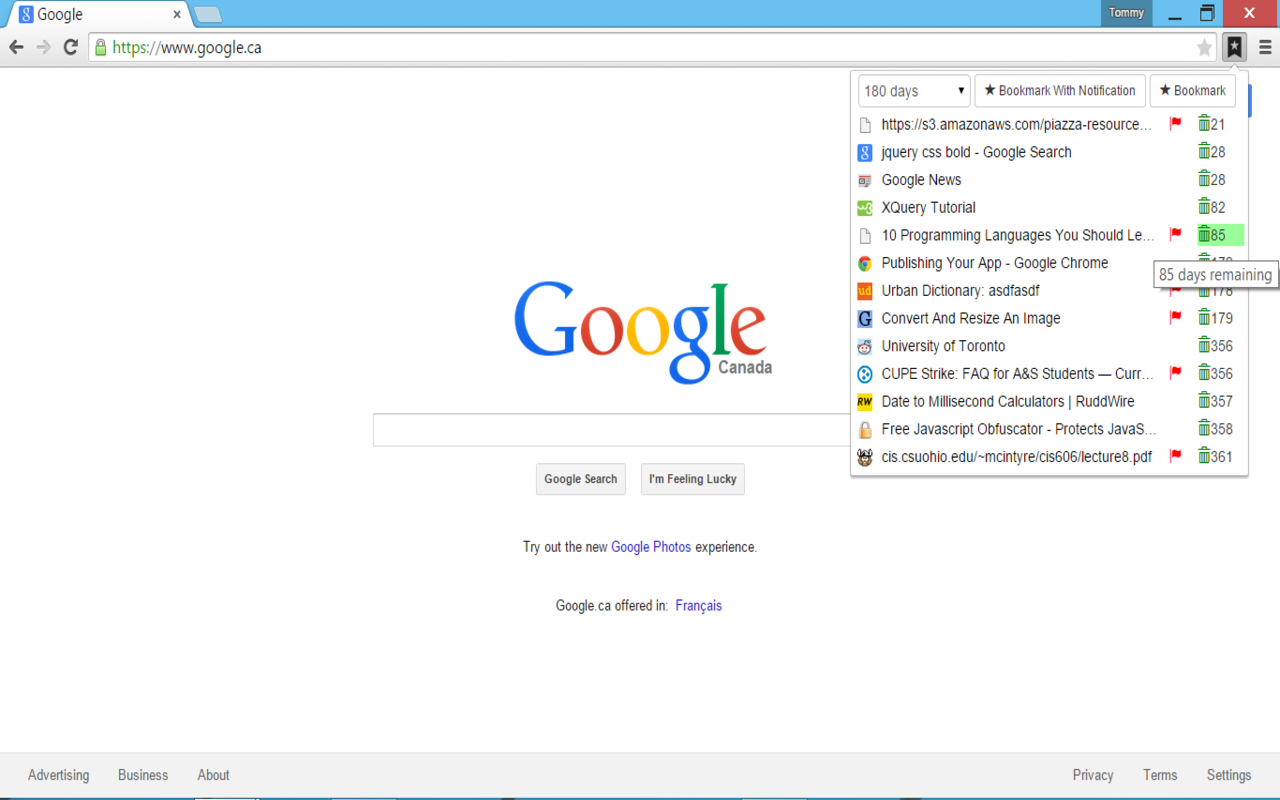Screen dimensions: 1280x800
Task: Open the jquery css bold - Google Search bookmark
Action: (x=976, y=152)
